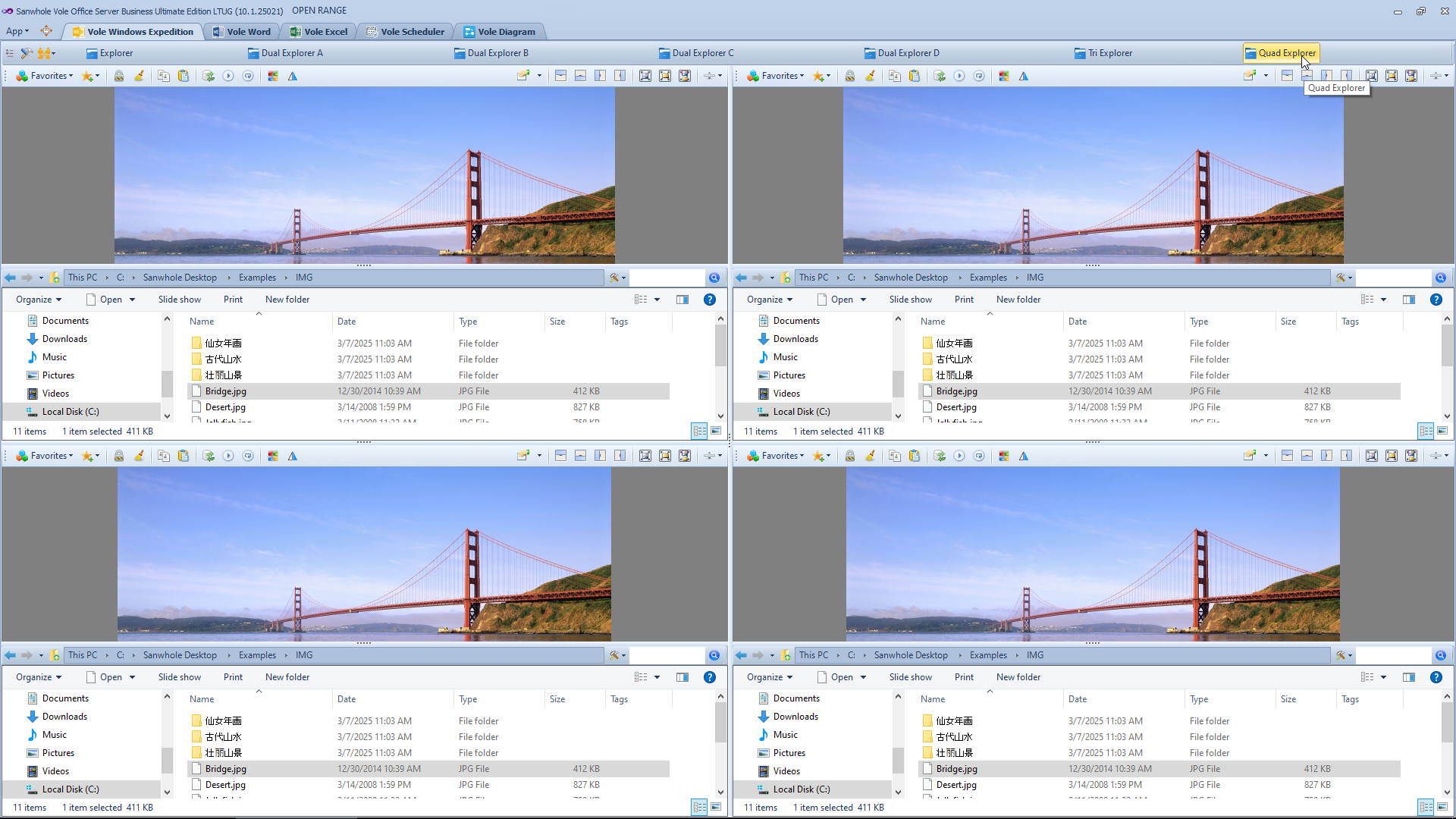Click the broom clean icon in top-left pane toolbar
The image size is (1456, 819).
point(140,76)
